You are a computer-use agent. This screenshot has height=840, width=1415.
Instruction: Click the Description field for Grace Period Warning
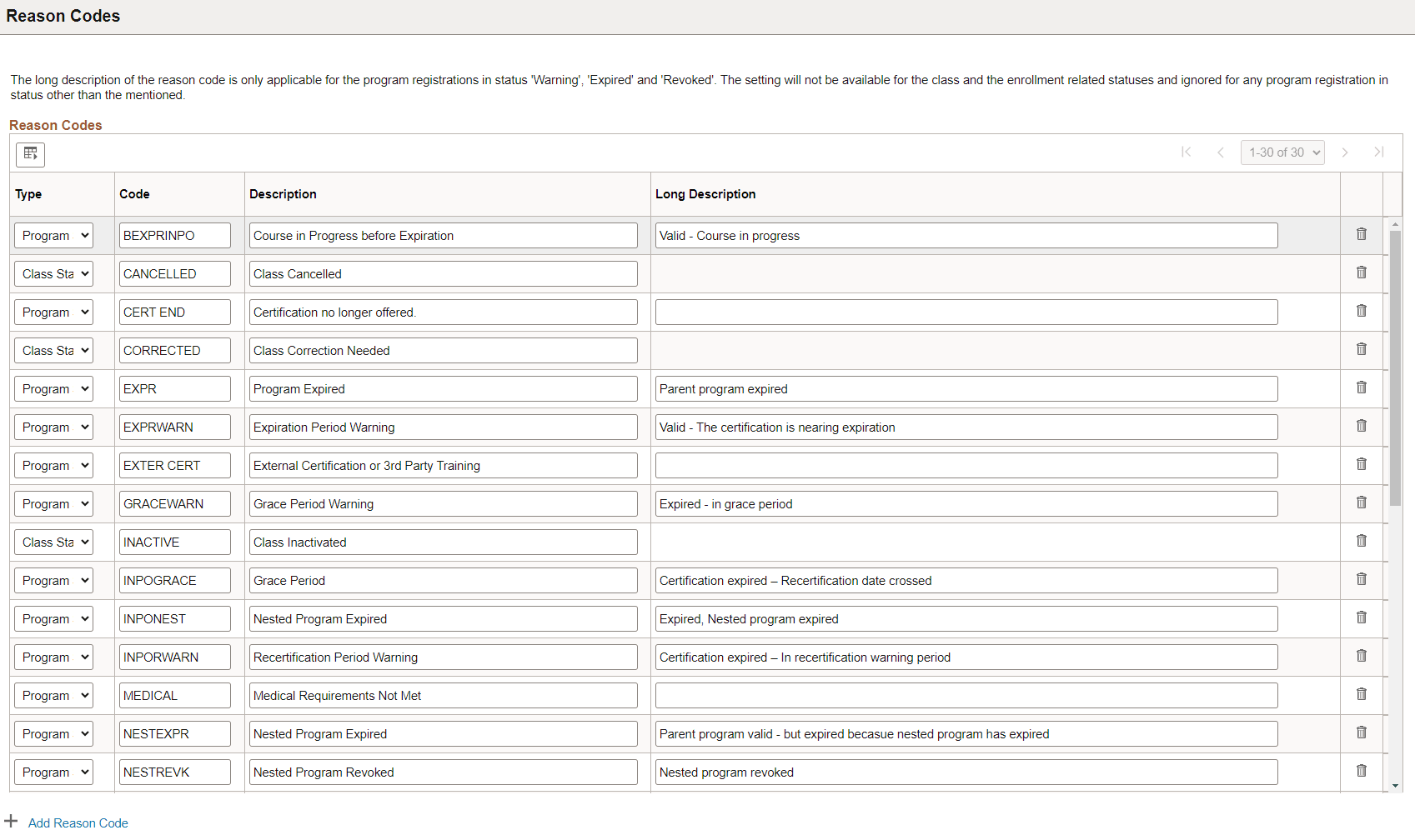tap(443, 503)
